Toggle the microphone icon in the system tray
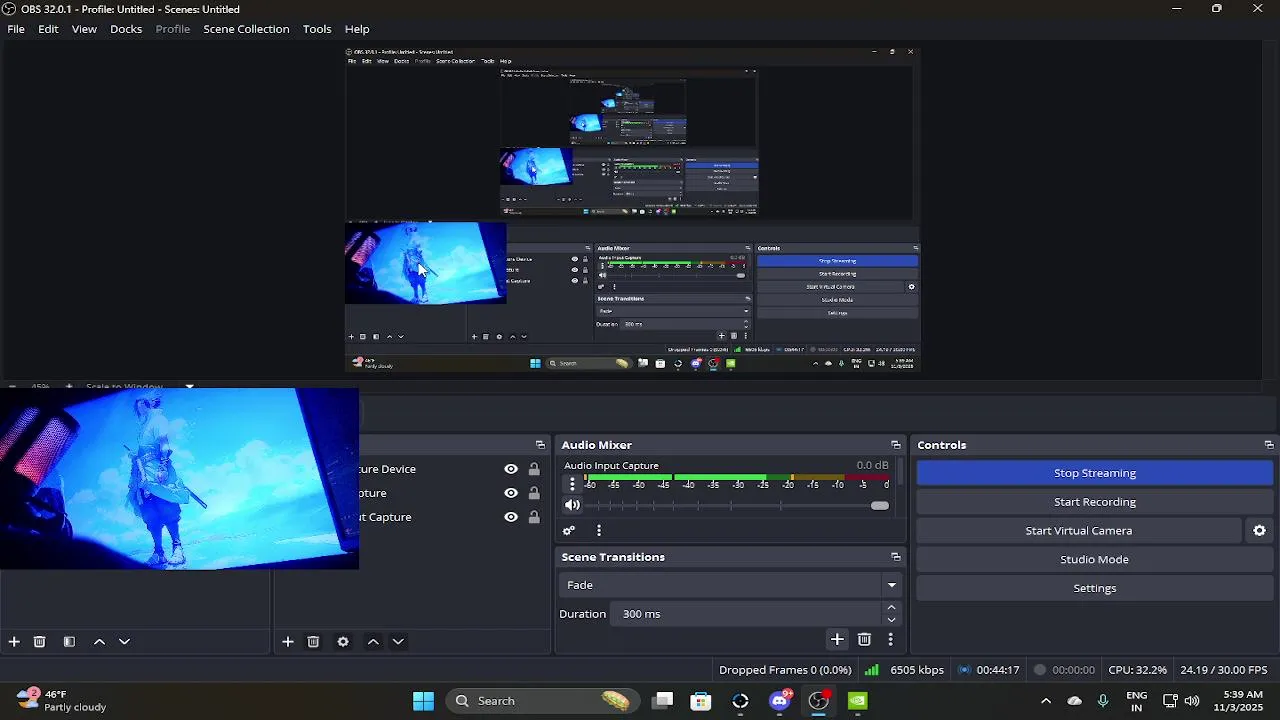 pos(1103,701)
